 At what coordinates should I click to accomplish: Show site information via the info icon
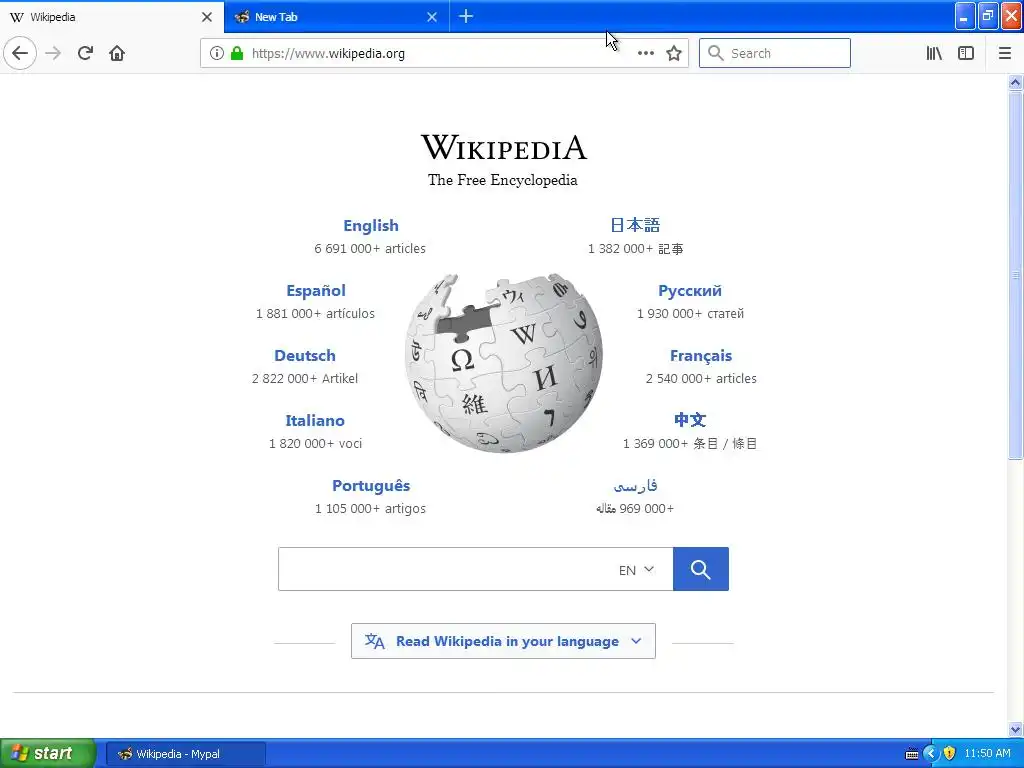point(217,53)
